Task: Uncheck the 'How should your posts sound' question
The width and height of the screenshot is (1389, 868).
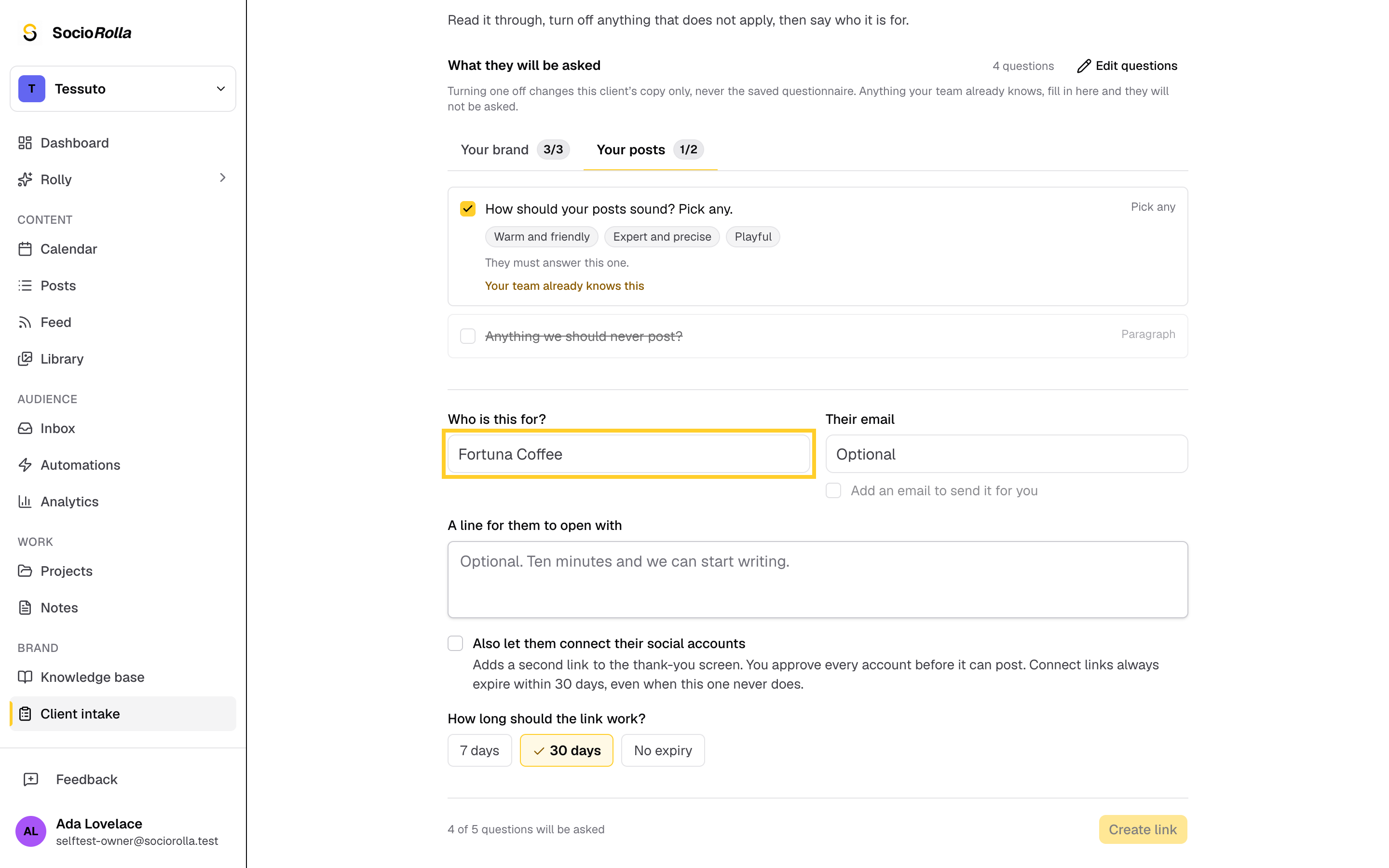Action: tap(468, 208)
